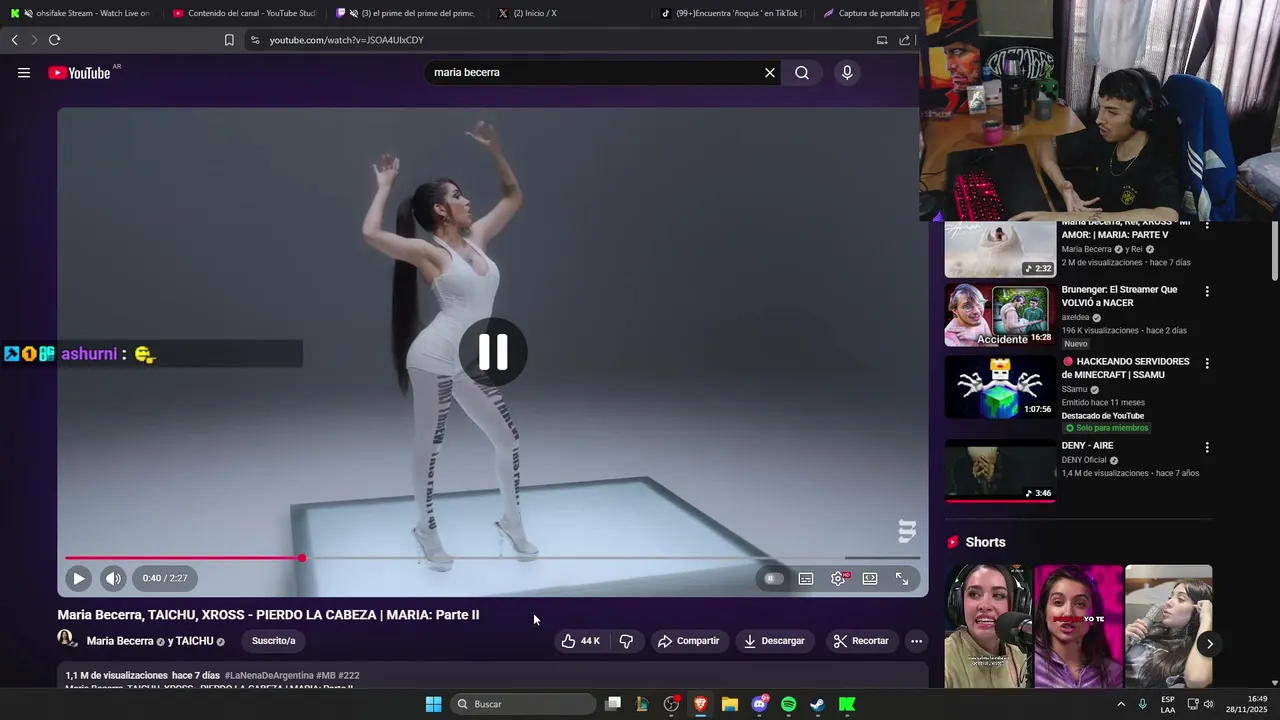Click the youtube.com address bar URL
Image resolution: width=1280 pixels, height=720 pixels.
347,40
